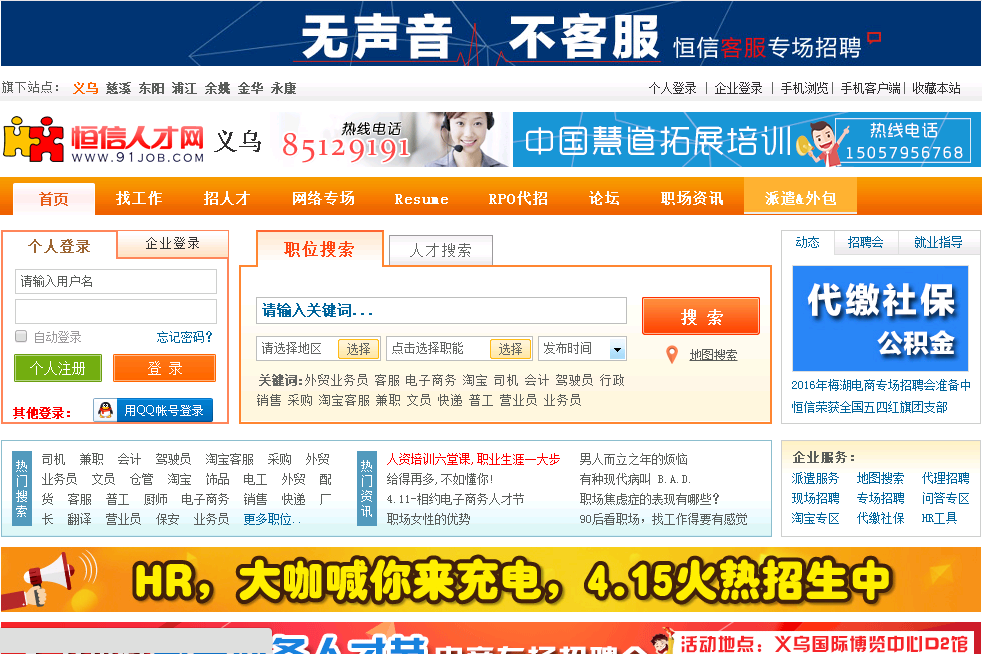Viewport: 982px width, 654px height.
Task: Open HR工具 under 企业服务
Action: coord(939,519)
